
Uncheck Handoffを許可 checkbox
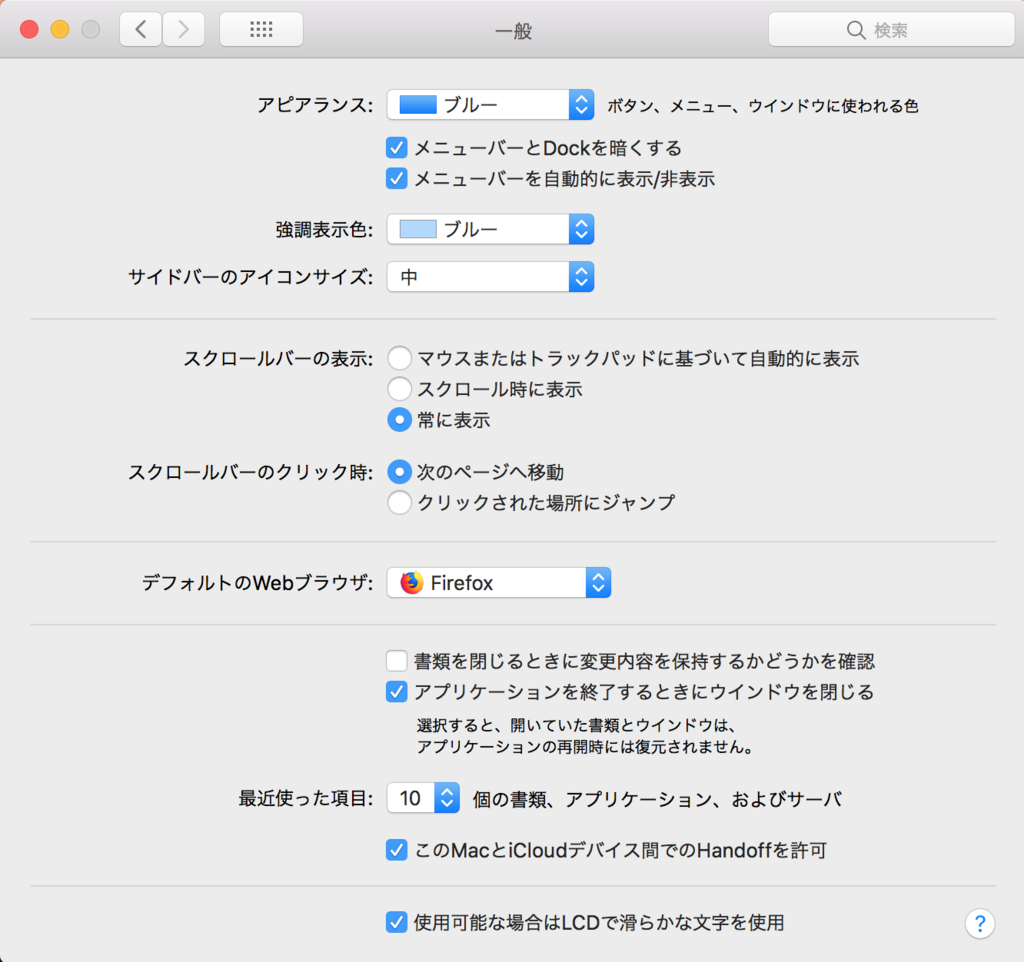tap(396, 850)
